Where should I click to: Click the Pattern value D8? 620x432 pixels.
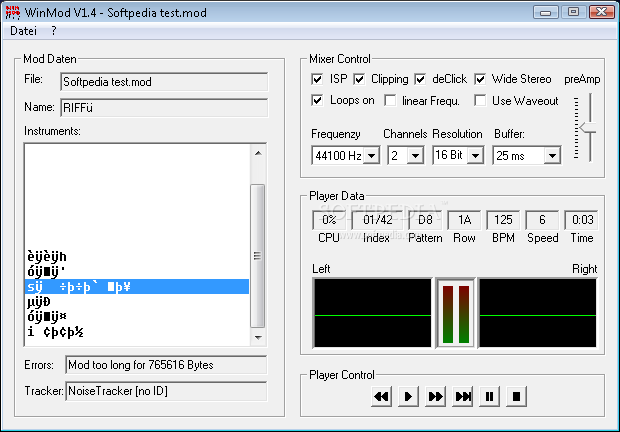coord(425,220)
